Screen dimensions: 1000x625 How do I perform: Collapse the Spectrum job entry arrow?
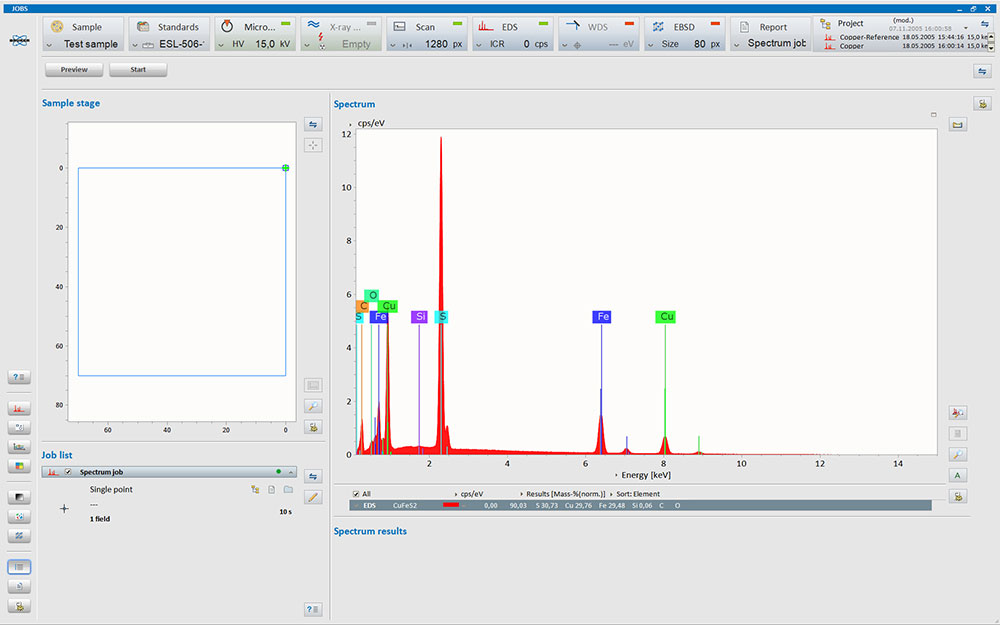click(x=290, y=472)
